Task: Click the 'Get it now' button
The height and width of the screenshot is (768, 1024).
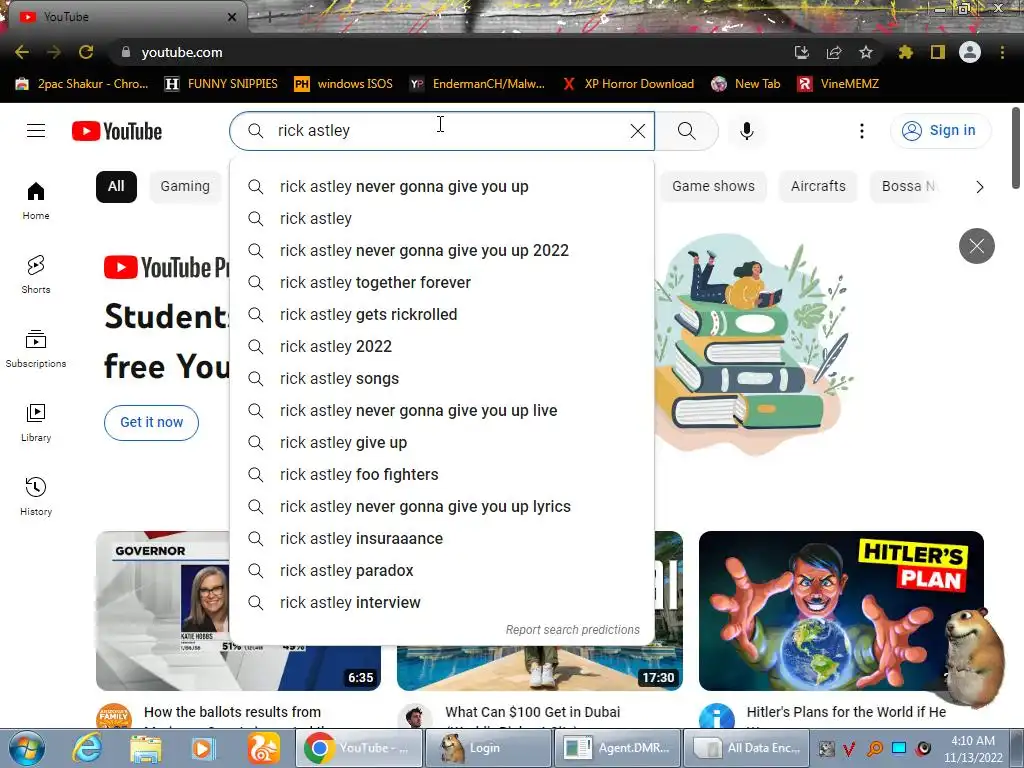Action: click(x=152, y=423)
